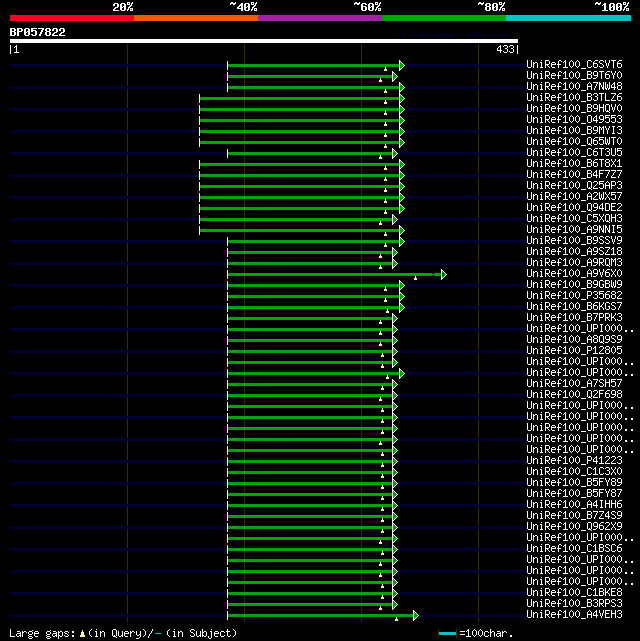Click the arrowhead ending the UniRef100_A4VEH3 alignment
Screen dimensions: 640x641
coord(416,615)
